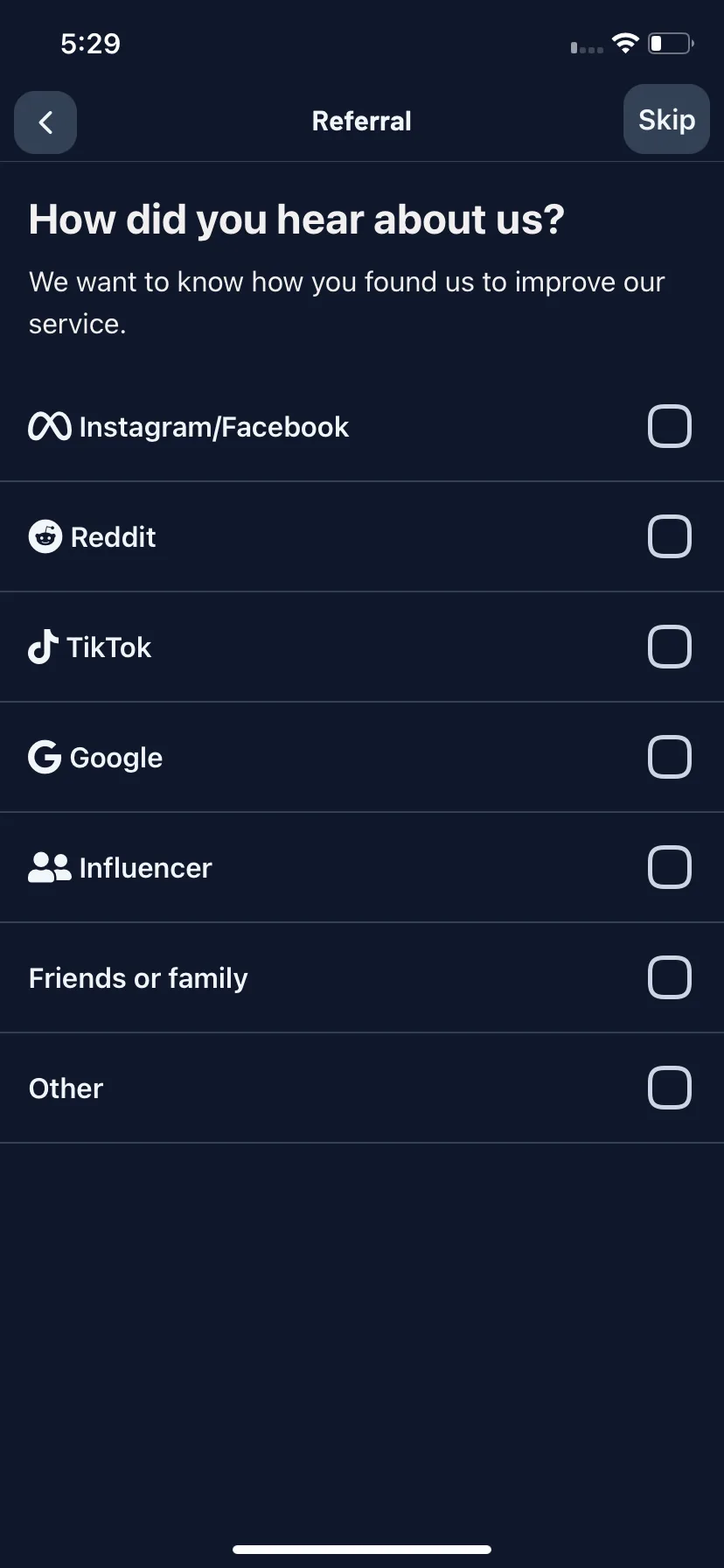Screen dimensions: 724x1568
Task: Tap the battery indicator icon
Action: tap(671, 43)
